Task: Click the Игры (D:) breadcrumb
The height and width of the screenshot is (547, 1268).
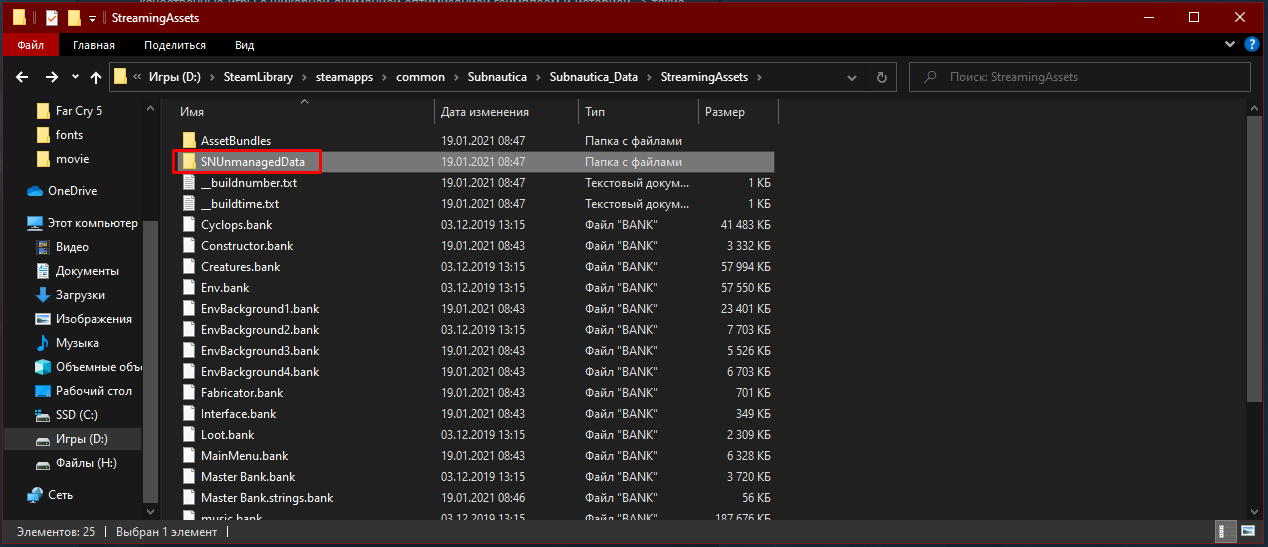Action: click(177, 77)
